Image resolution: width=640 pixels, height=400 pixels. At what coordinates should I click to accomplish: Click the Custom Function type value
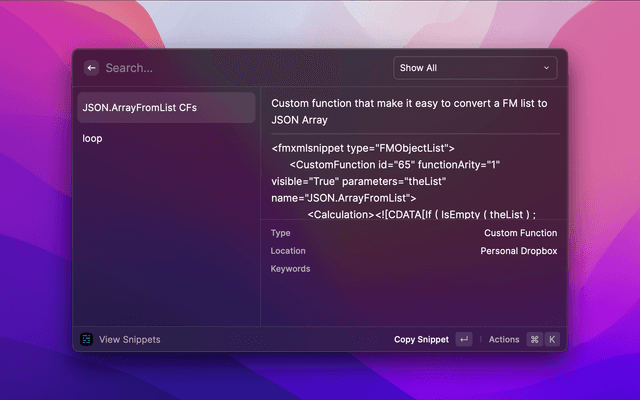pyautogui.click(x=520, y=233)
